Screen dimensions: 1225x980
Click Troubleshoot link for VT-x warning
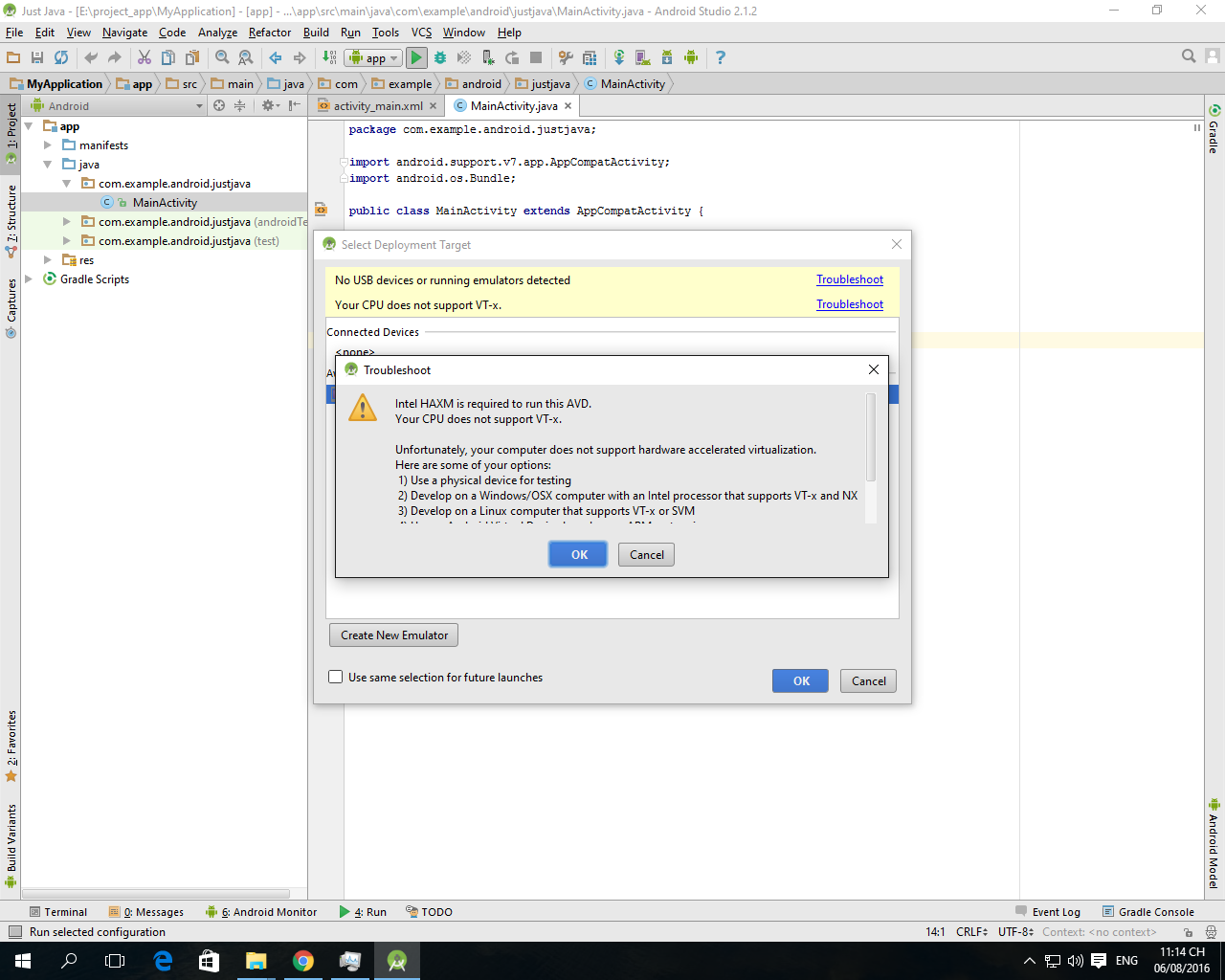tap(849, 304)
